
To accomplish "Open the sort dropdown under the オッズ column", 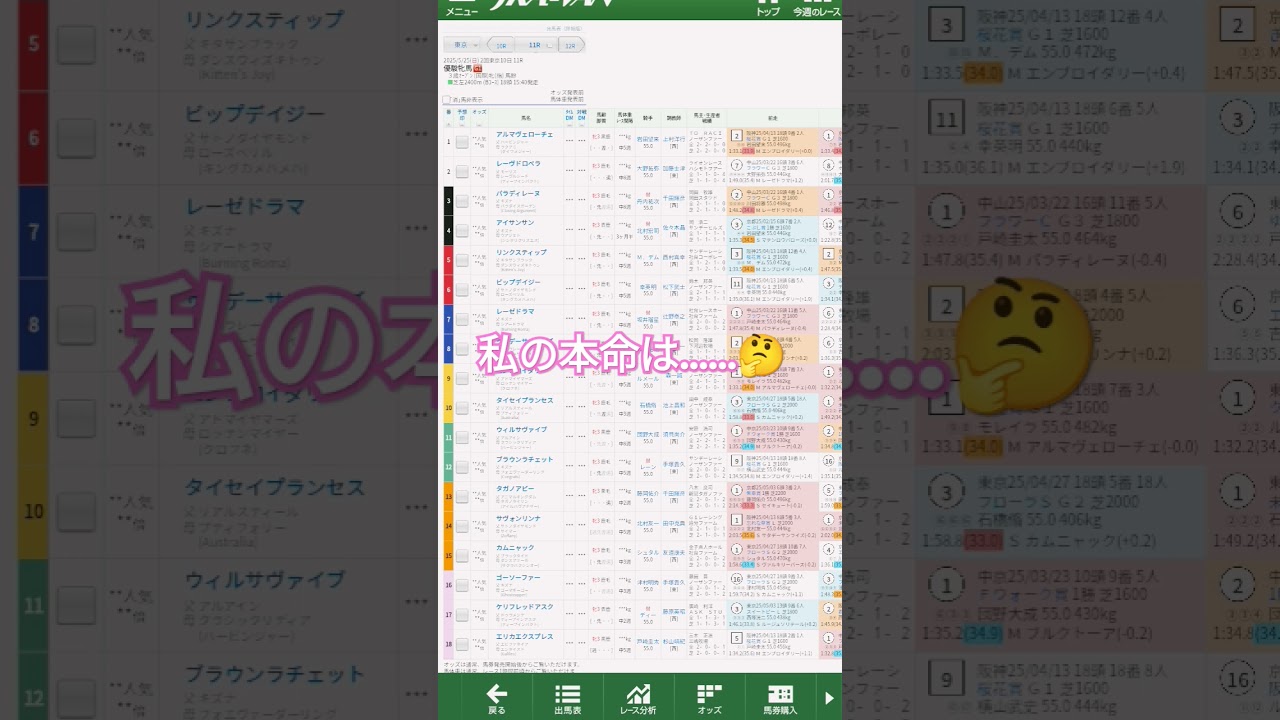I will tap(478, 125).
